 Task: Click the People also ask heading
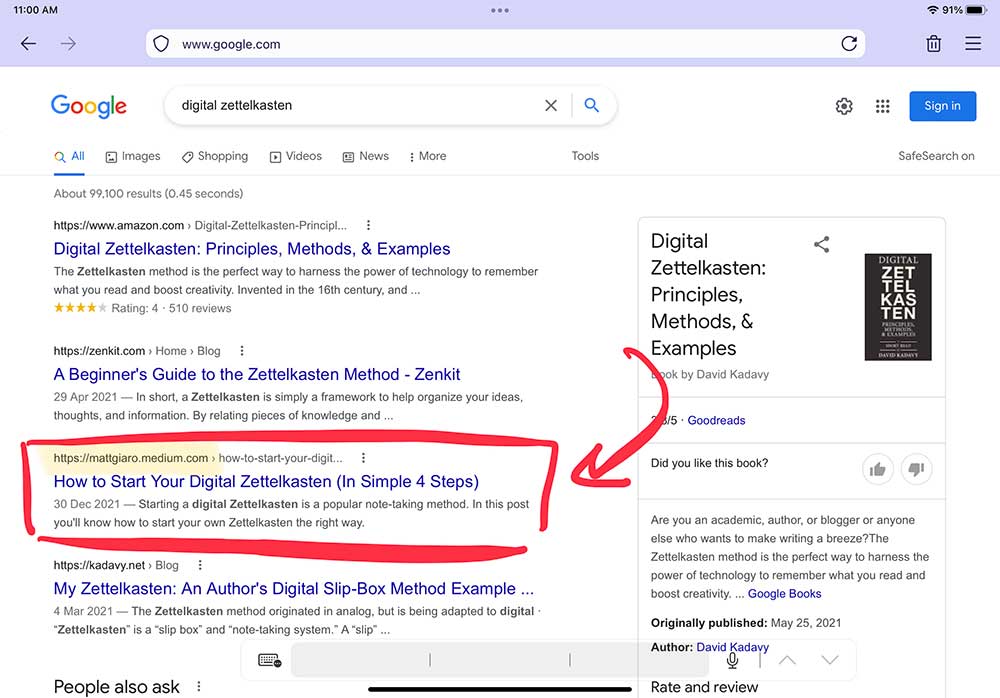tap(117, 687)
